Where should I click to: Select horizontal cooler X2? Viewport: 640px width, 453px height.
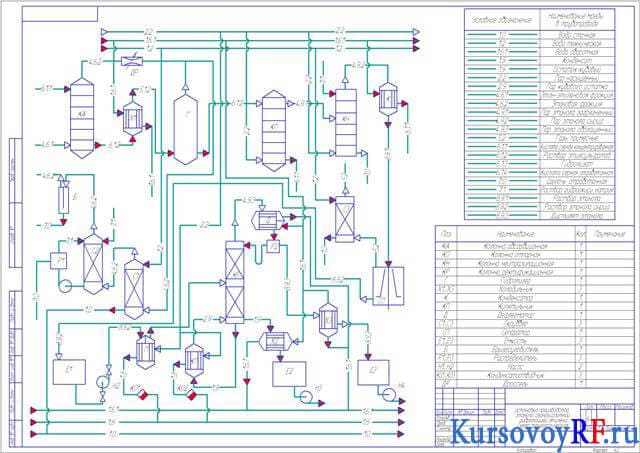click(276, 341)
